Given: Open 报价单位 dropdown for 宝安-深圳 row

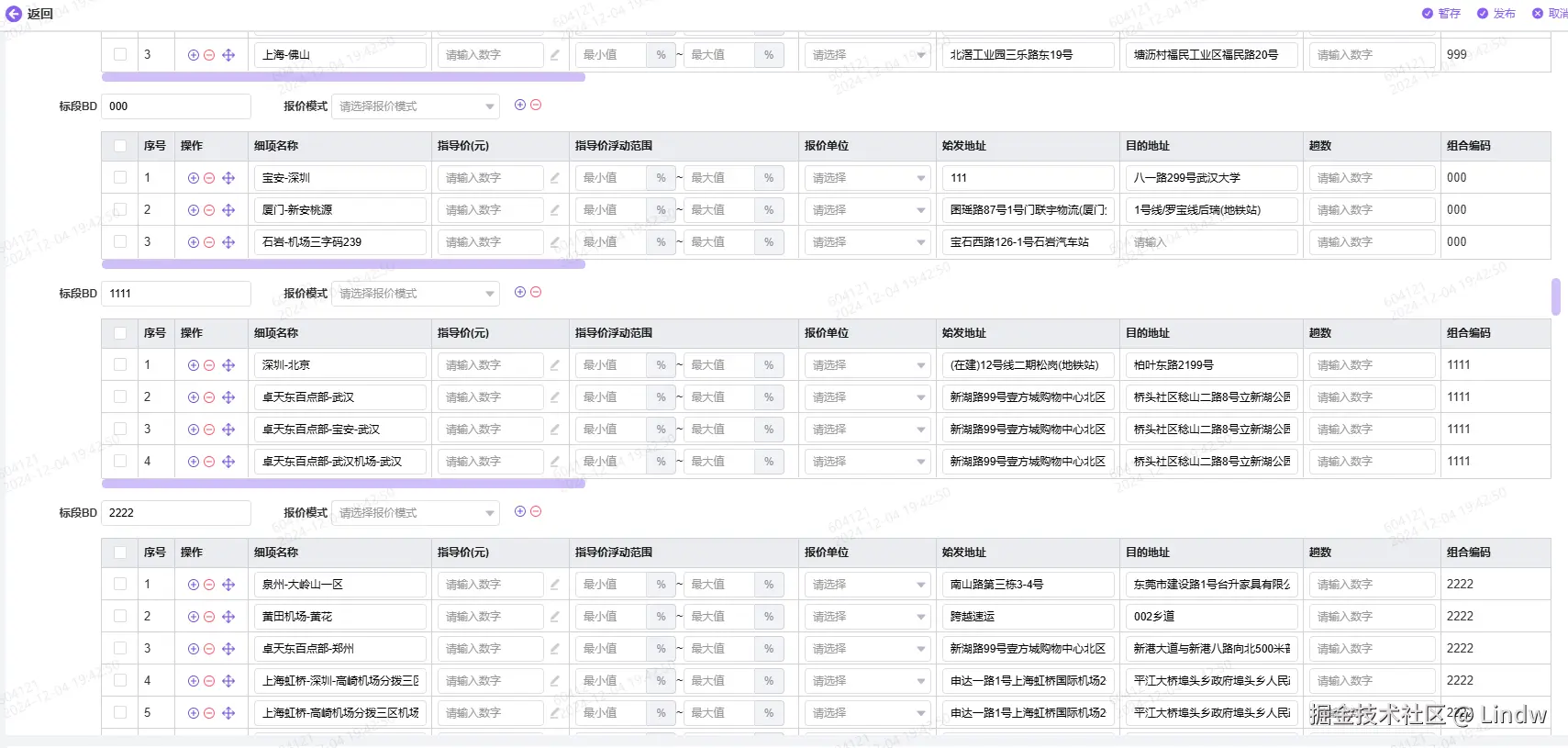Looking at the screenshot, I should pyautogui.click(x=868, y=178).
